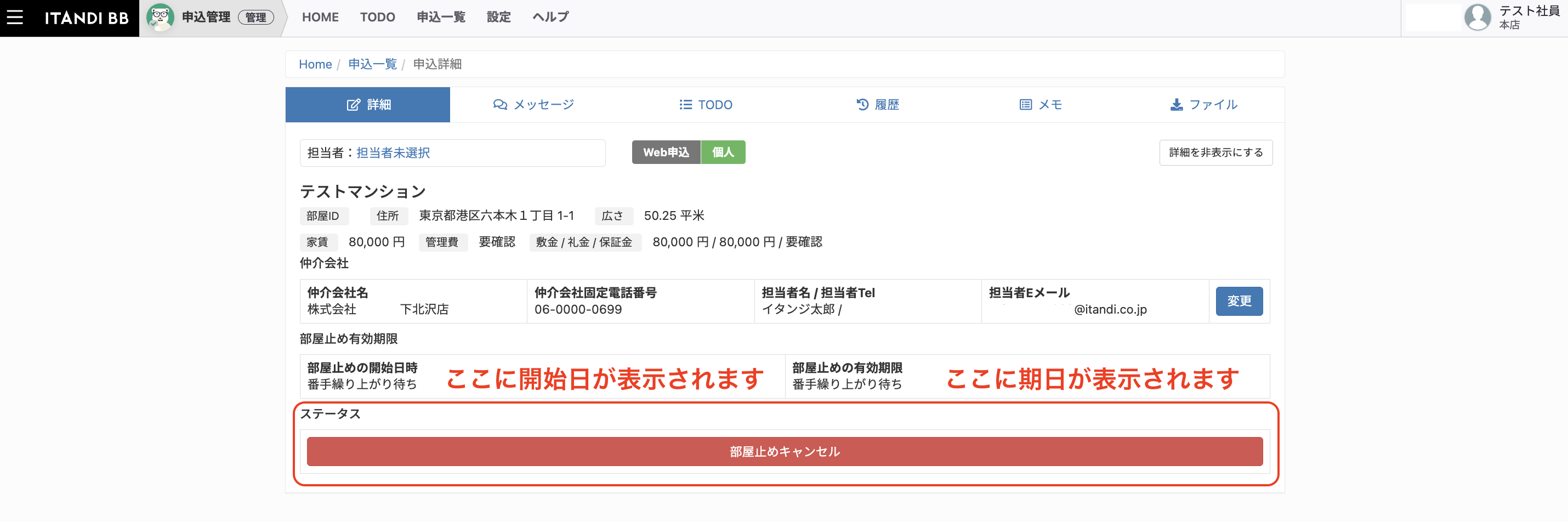Image resolution: width=1568 pixels, height=522 pixels.
Task: Click the ITANDI BB logo
Action: coord(87,18)
